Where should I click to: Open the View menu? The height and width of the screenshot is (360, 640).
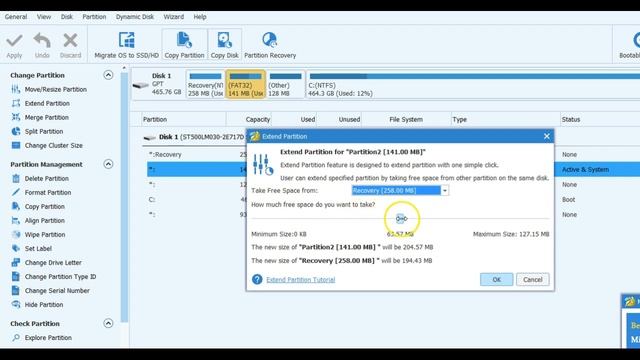tap(44, 17)
